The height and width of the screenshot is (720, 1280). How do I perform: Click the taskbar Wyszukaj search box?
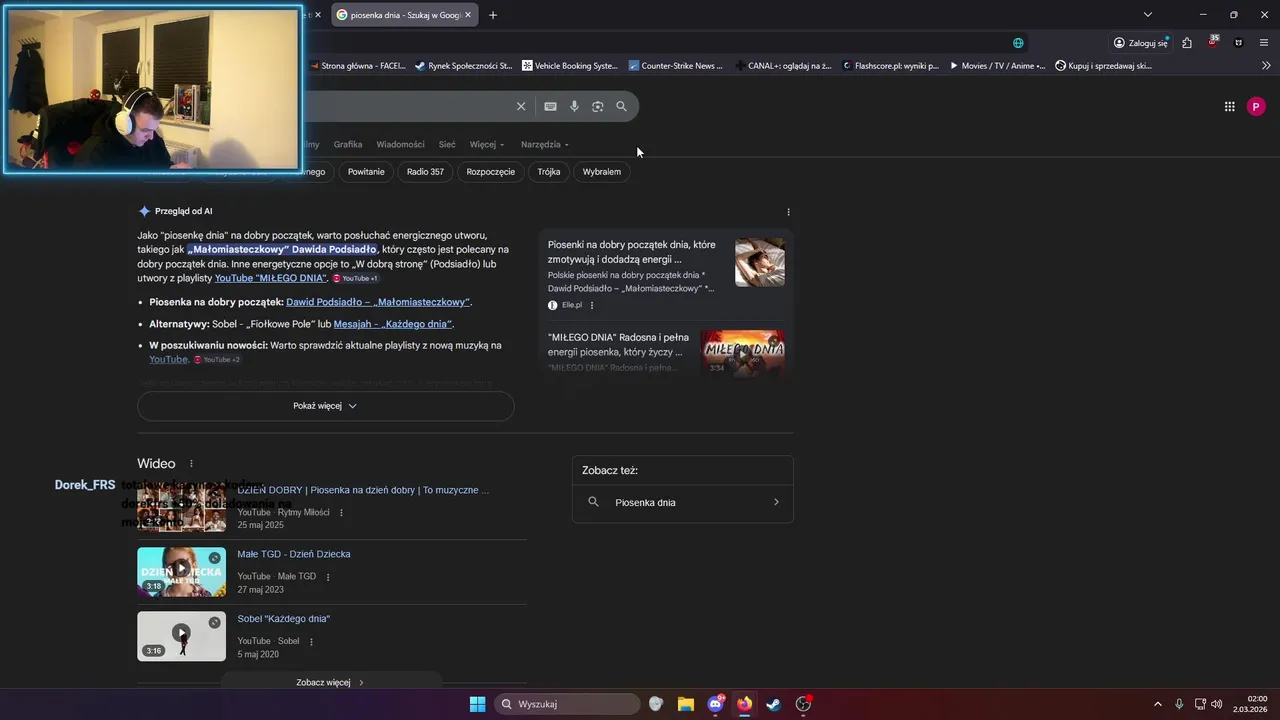[x=568, y=704]
